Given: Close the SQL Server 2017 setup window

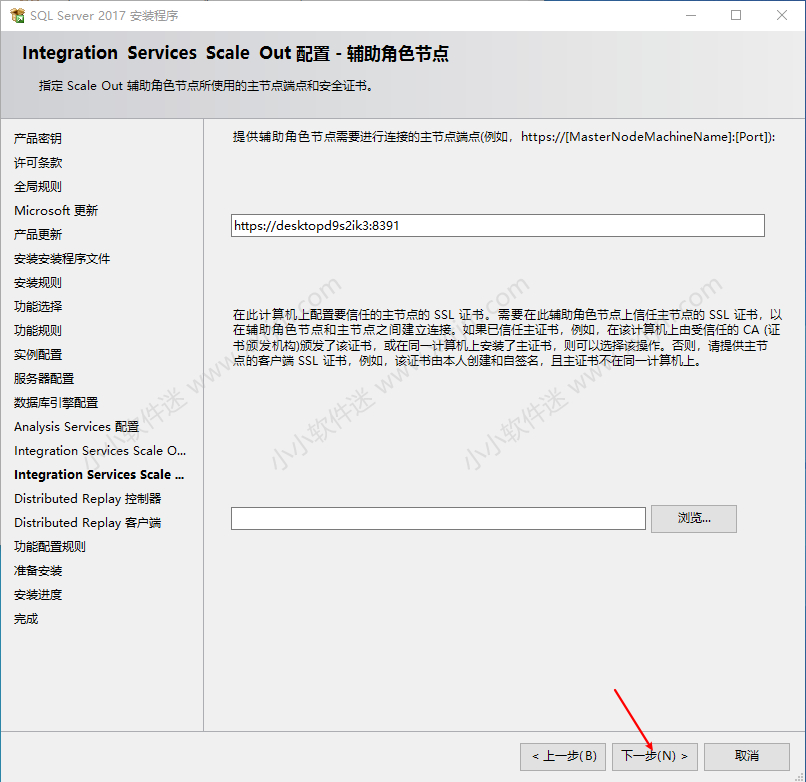Looking at the screenshot, I should pos(782,15).
